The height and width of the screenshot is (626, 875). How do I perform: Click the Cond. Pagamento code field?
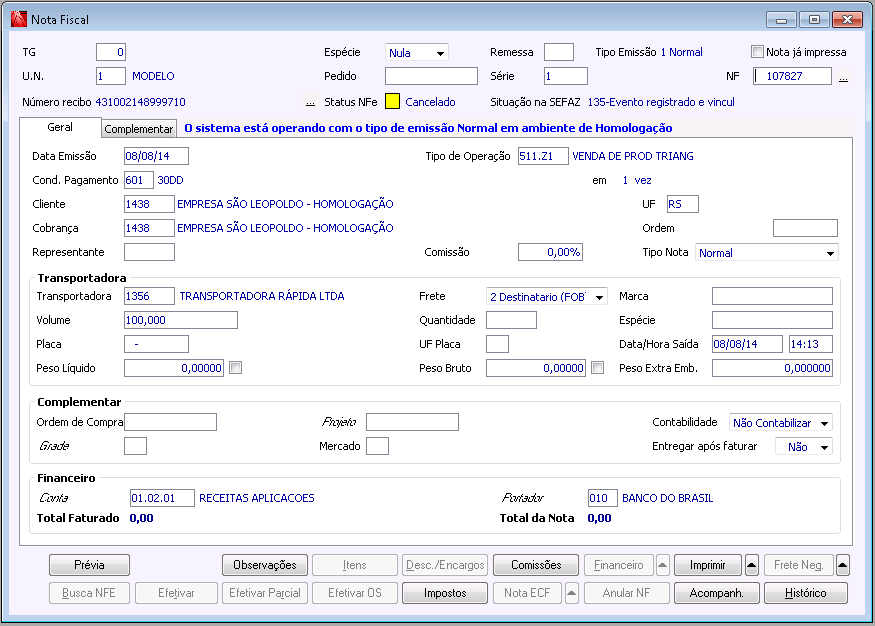point(138,180)
